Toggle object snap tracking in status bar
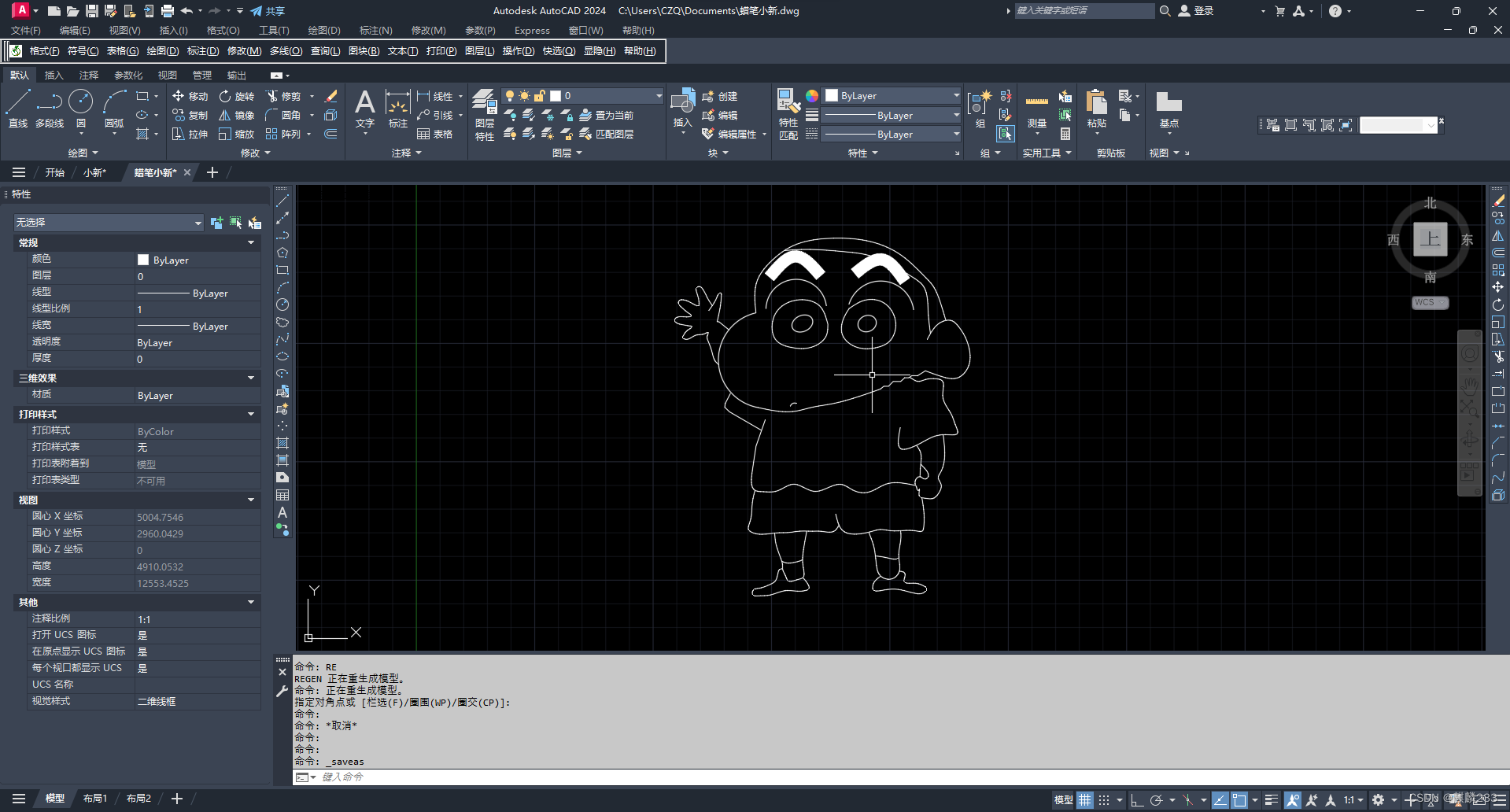 (x=1220, y=799)
